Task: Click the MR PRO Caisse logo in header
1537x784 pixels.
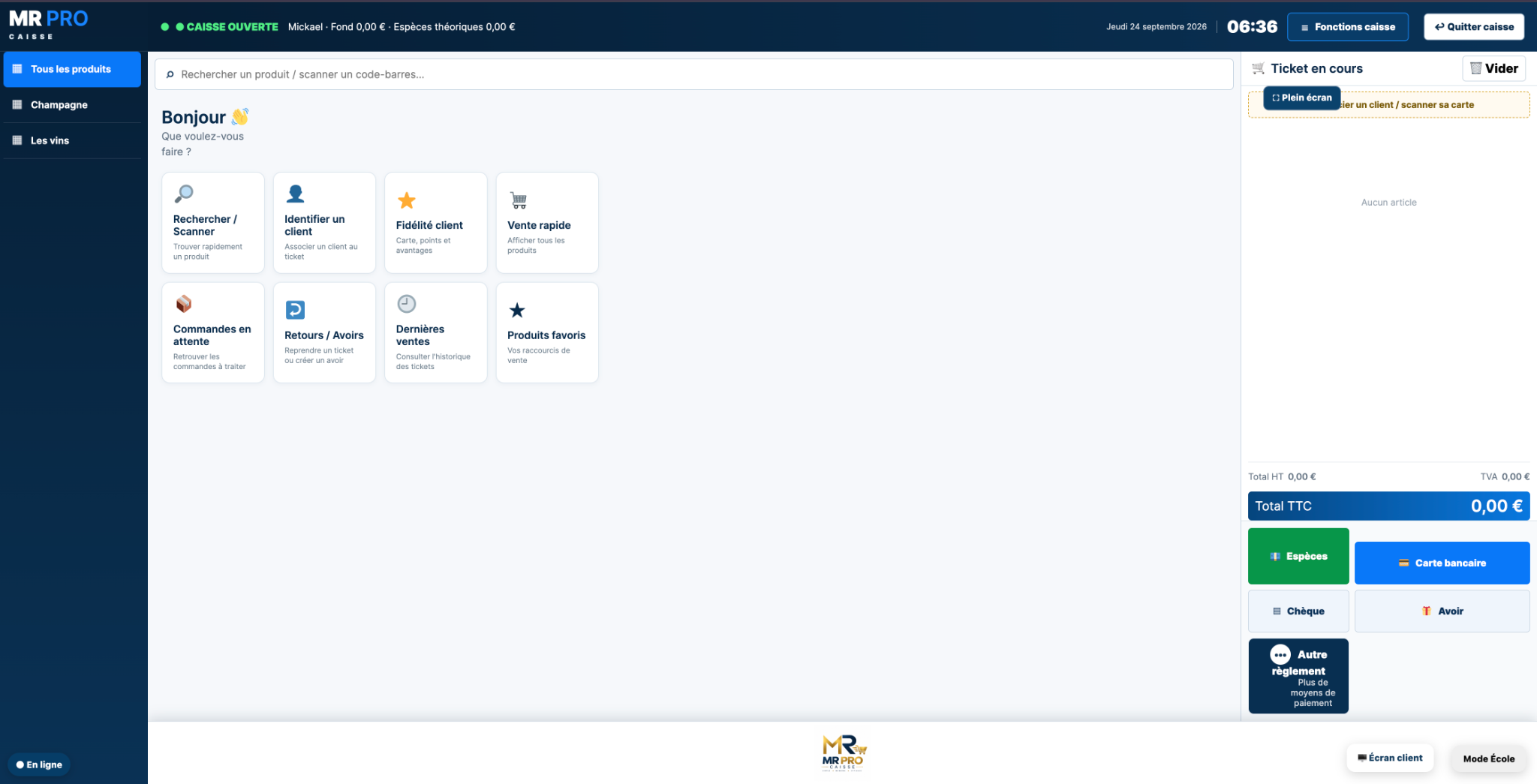Action: [48, 25]
